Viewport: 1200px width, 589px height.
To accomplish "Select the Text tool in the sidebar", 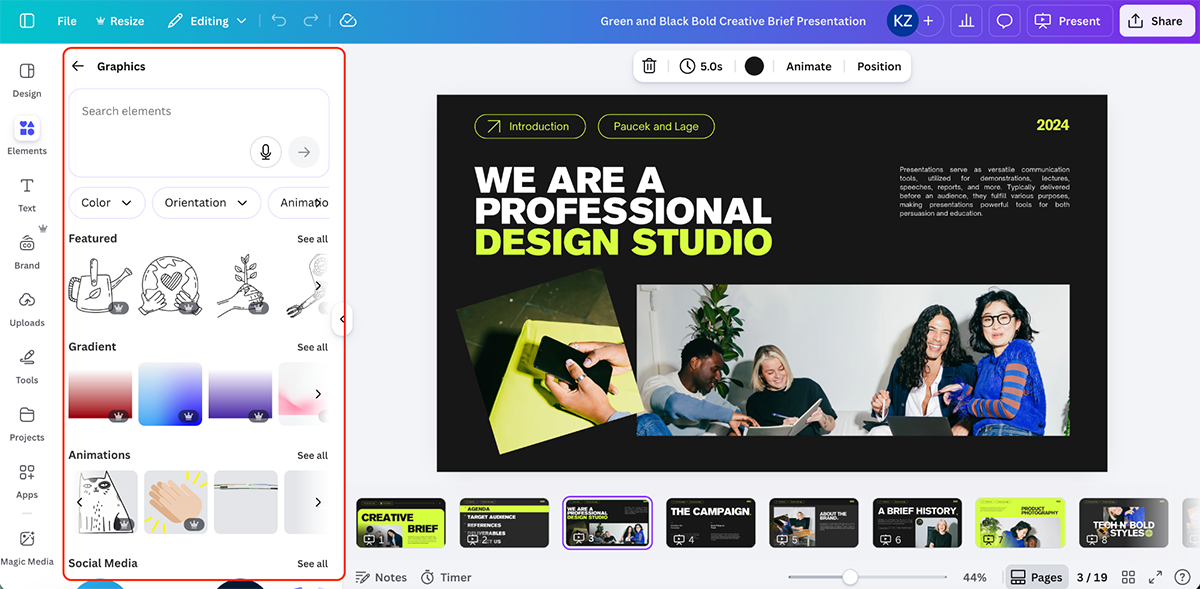I will pos(27,192).
